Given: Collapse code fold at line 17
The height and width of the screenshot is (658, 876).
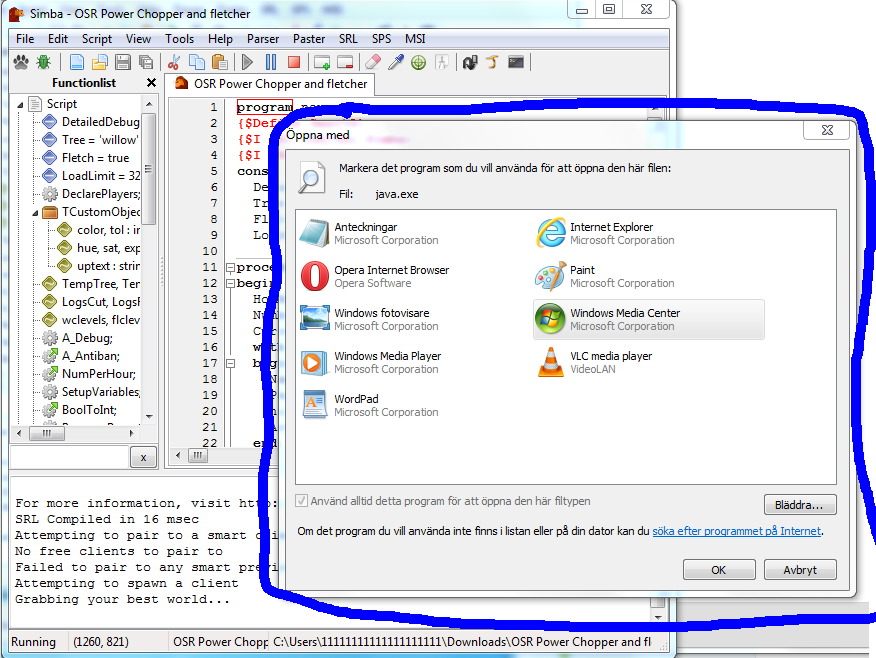Looking at the screenshot, I should pos(230,364).
